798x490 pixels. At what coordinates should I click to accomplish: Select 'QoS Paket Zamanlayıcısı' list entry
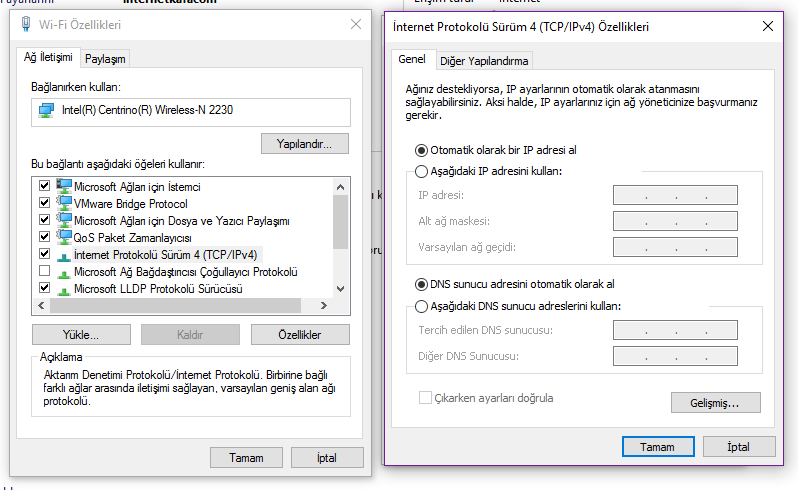click(133, 238)
